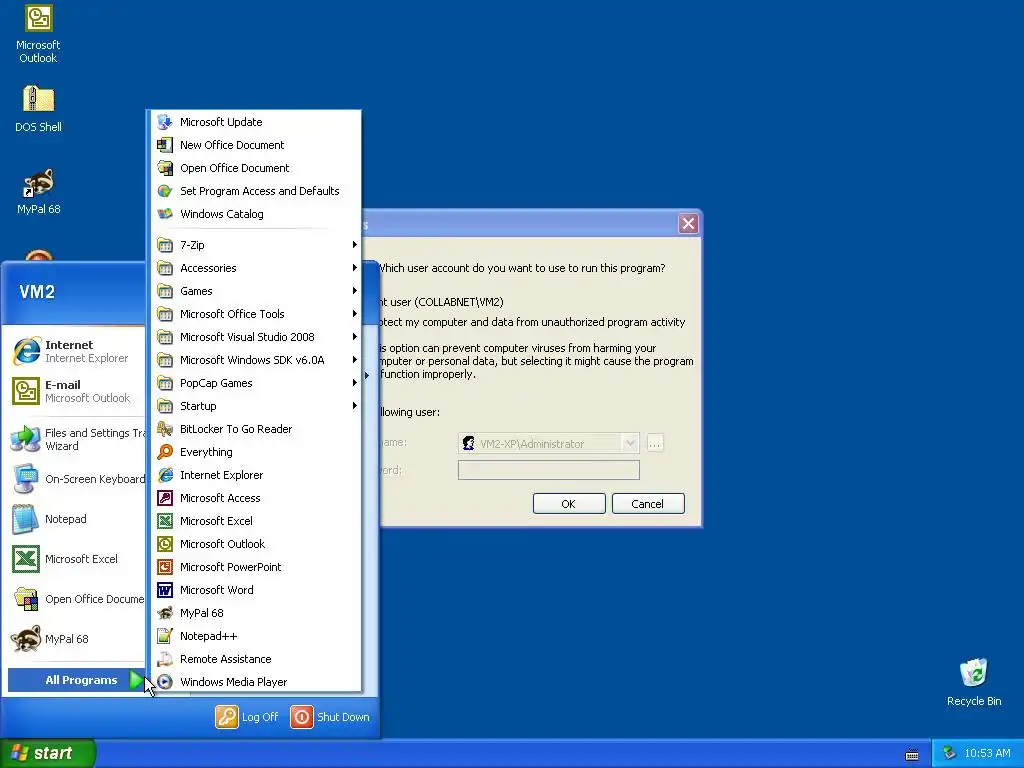Click the keyboard icon in the taskbar
The width and height of the screenshot is (1024, 768).
pyautogui.click(x=912, y=755)
